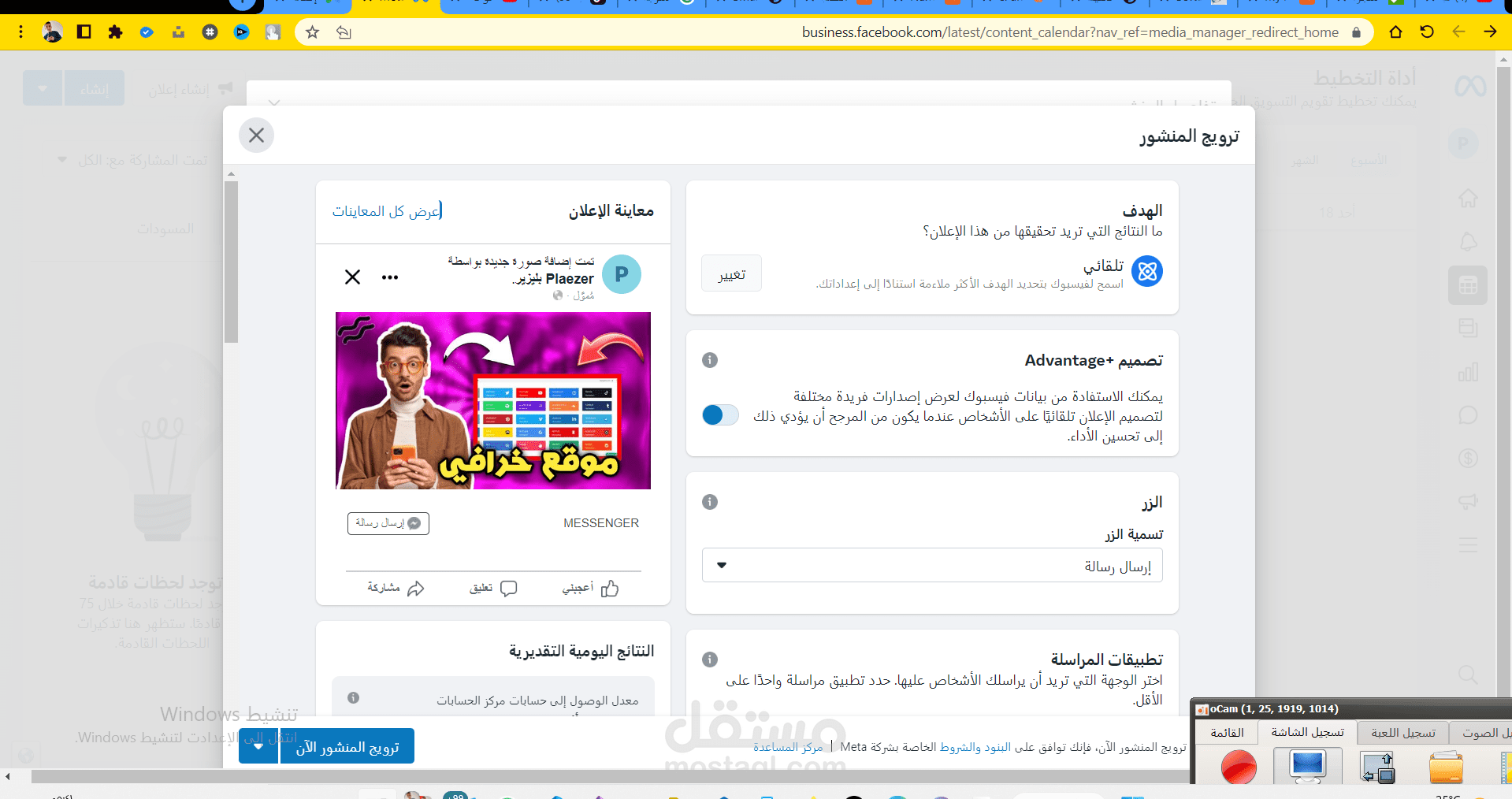Open info icon beside معدل الوصول
Viewport: 1512px width, 799px height.
[x=354, y=697]
